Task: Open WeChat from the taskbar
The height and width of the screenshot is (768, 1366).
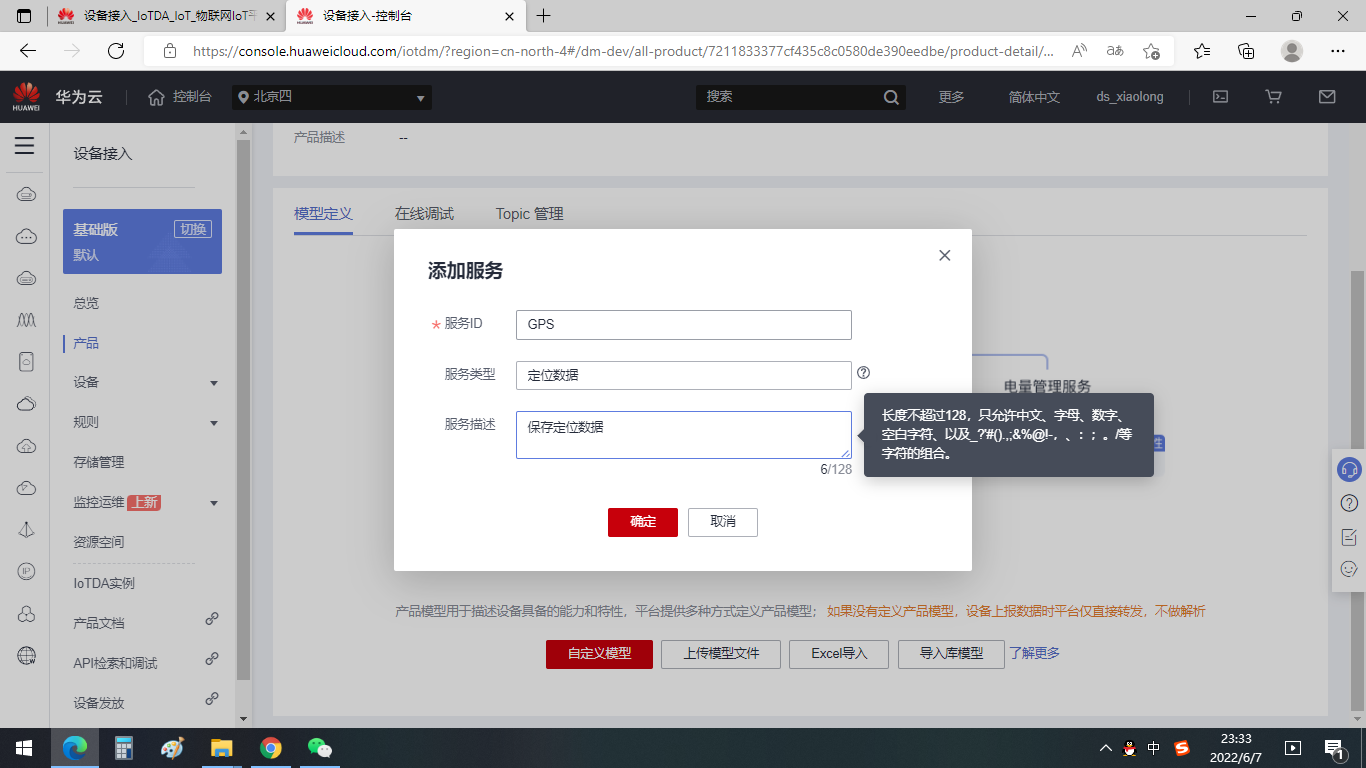Action: click(x=318, y=748)
